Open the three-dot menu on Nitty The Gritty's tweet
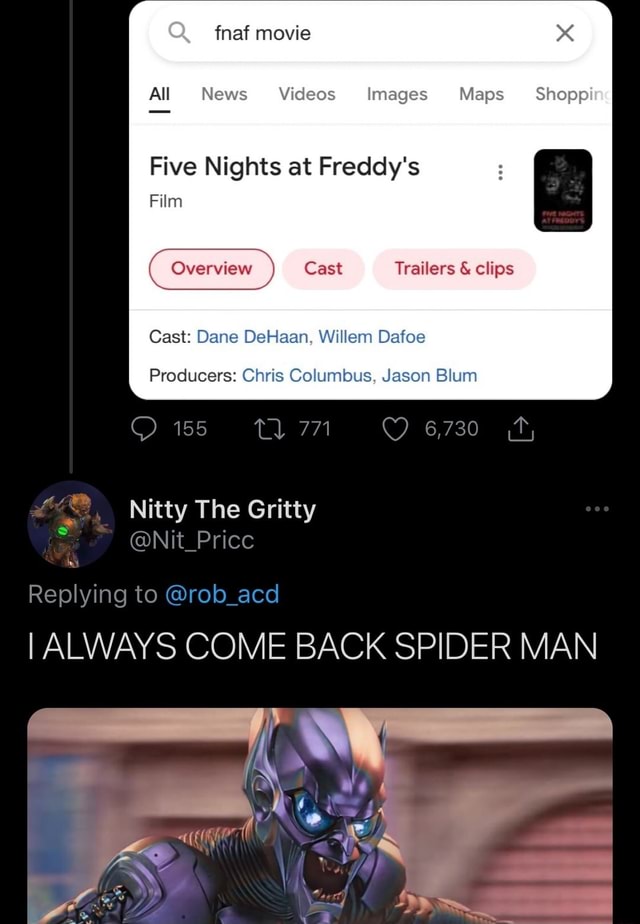The width and height of the screenshot is (640, 924). tap(597, 508)
